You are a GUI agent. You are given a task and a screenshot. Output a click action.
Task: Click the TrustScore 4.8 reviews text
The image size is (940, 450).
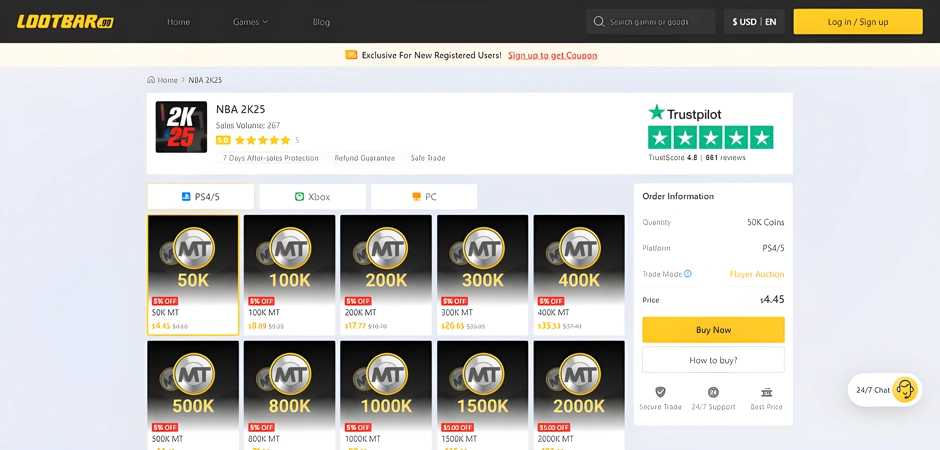pyautogui.click(x=697, y=158)
